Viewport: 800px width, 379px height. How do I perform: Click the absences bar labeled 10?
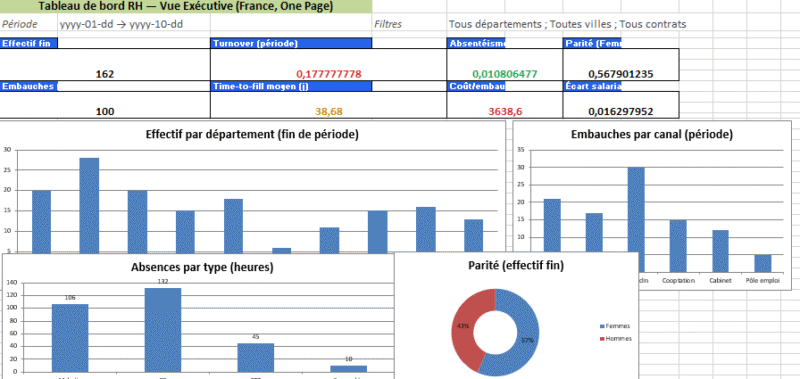coord(348,369)
